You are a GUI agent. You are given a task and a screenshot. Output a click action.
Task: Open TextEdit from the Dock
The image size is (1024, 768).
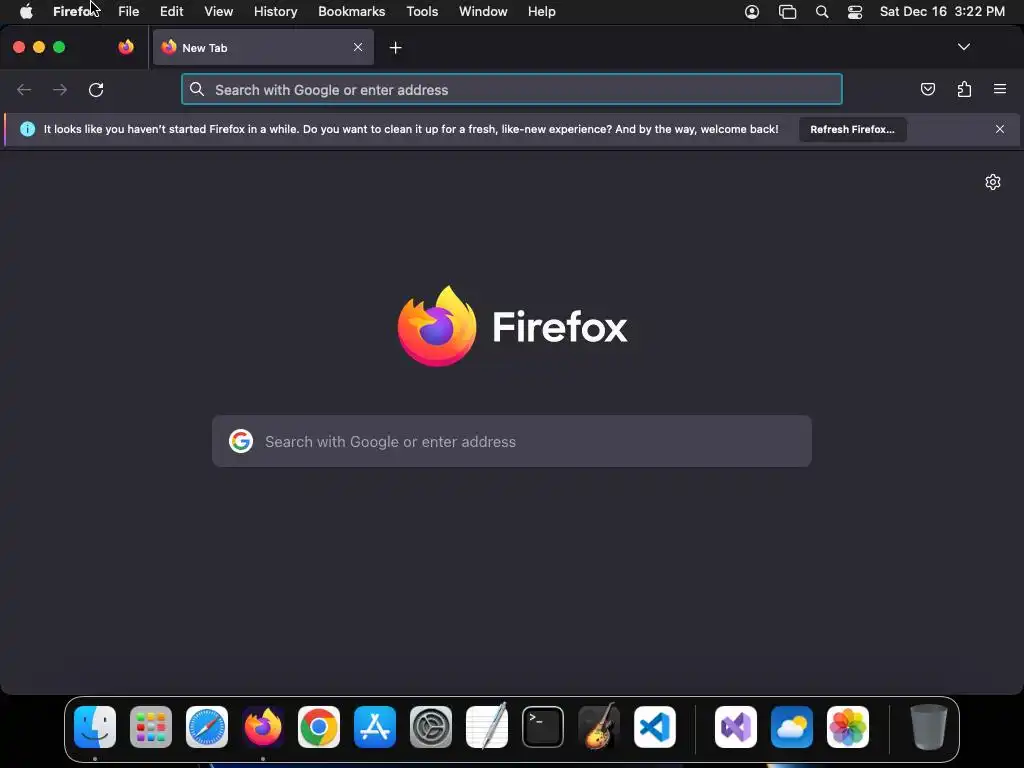pyautogui.click(x=487, y=726)
